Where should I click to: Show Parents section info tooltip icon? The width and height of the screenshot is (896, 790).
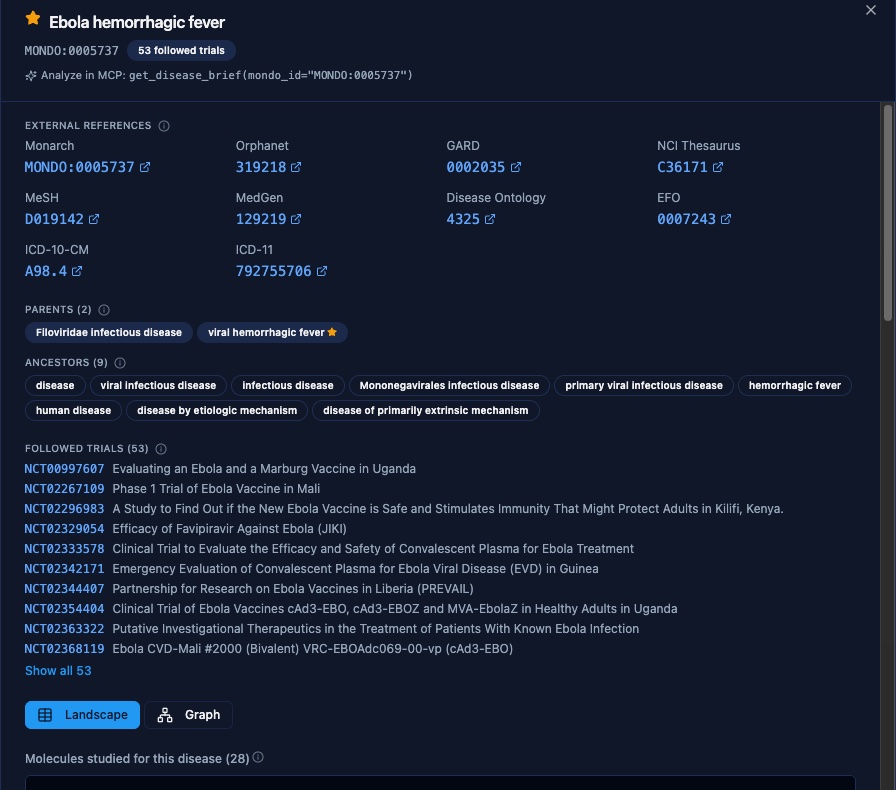(x=104, y=310)
